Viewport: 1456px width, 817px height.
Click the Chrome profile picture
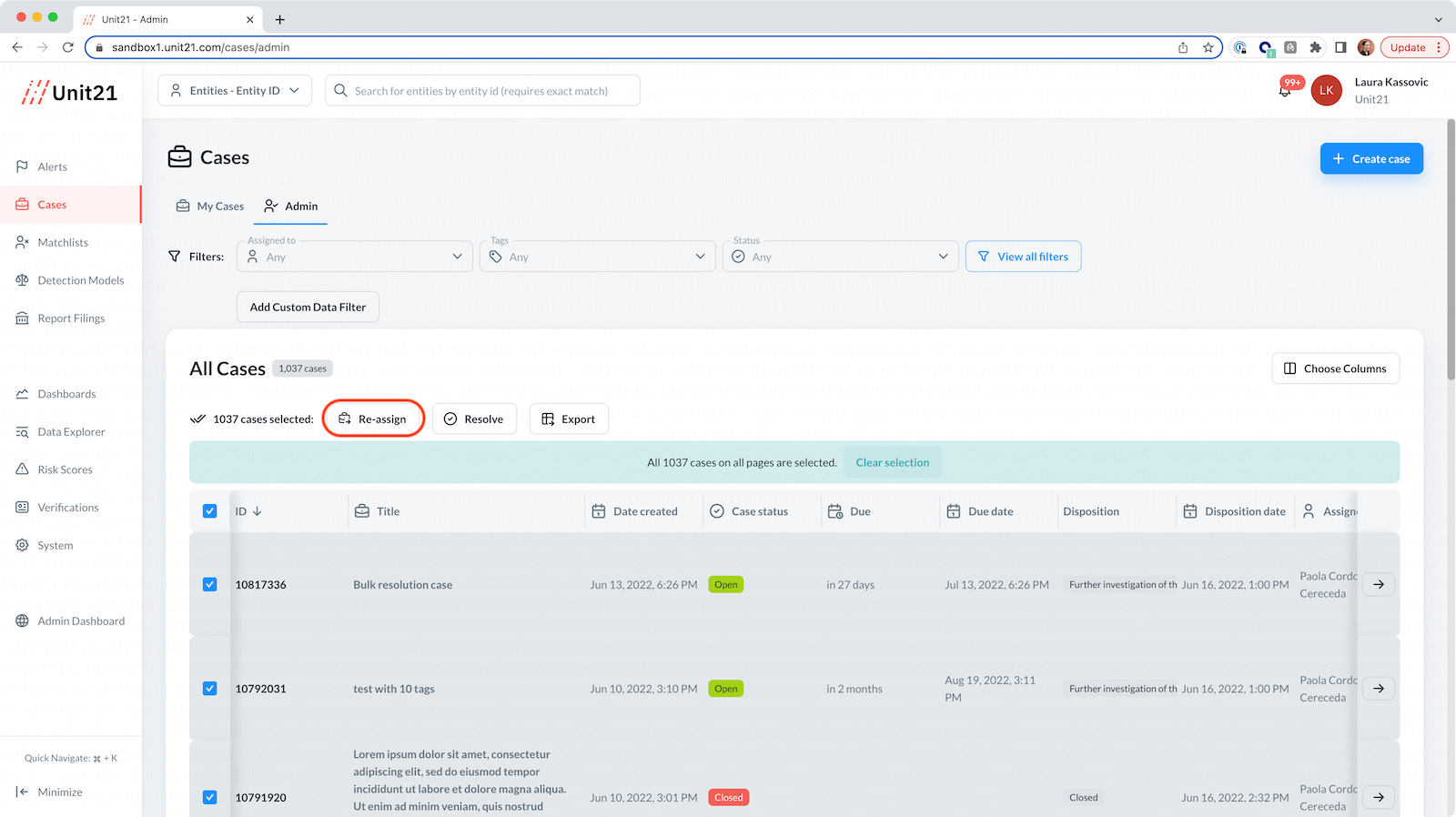tap(1365, 47)
